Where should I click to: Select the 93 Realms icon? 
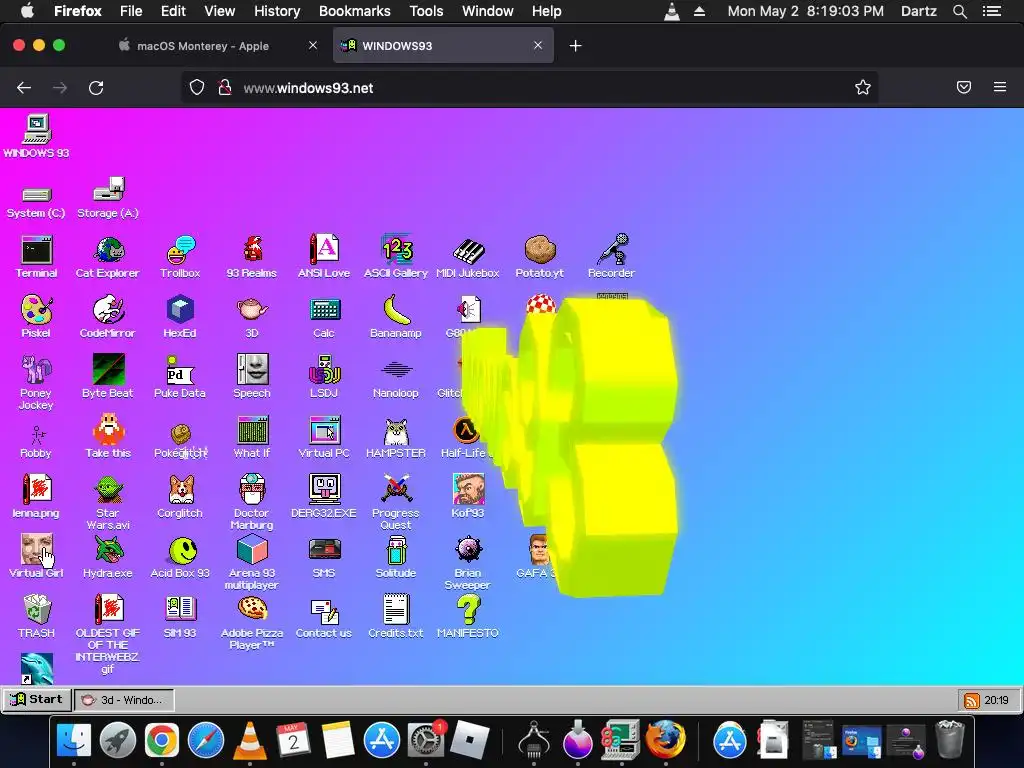tap(252, 257)
